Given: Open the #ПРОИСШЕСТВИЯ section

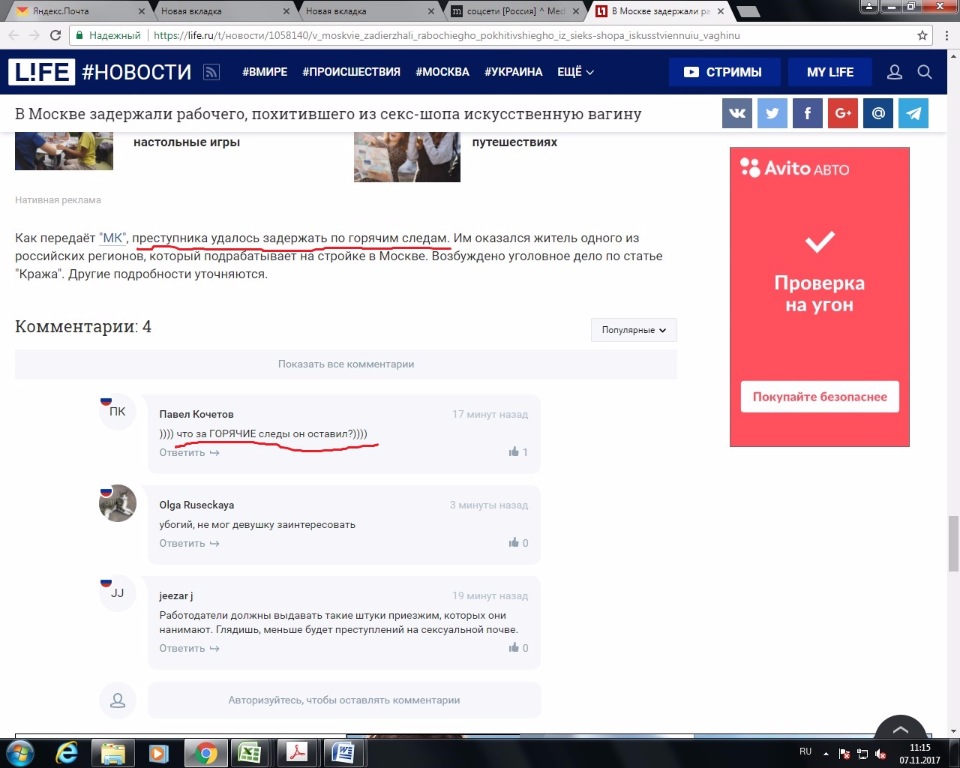Looking at the screenshot, I should (x=351, y=72).
